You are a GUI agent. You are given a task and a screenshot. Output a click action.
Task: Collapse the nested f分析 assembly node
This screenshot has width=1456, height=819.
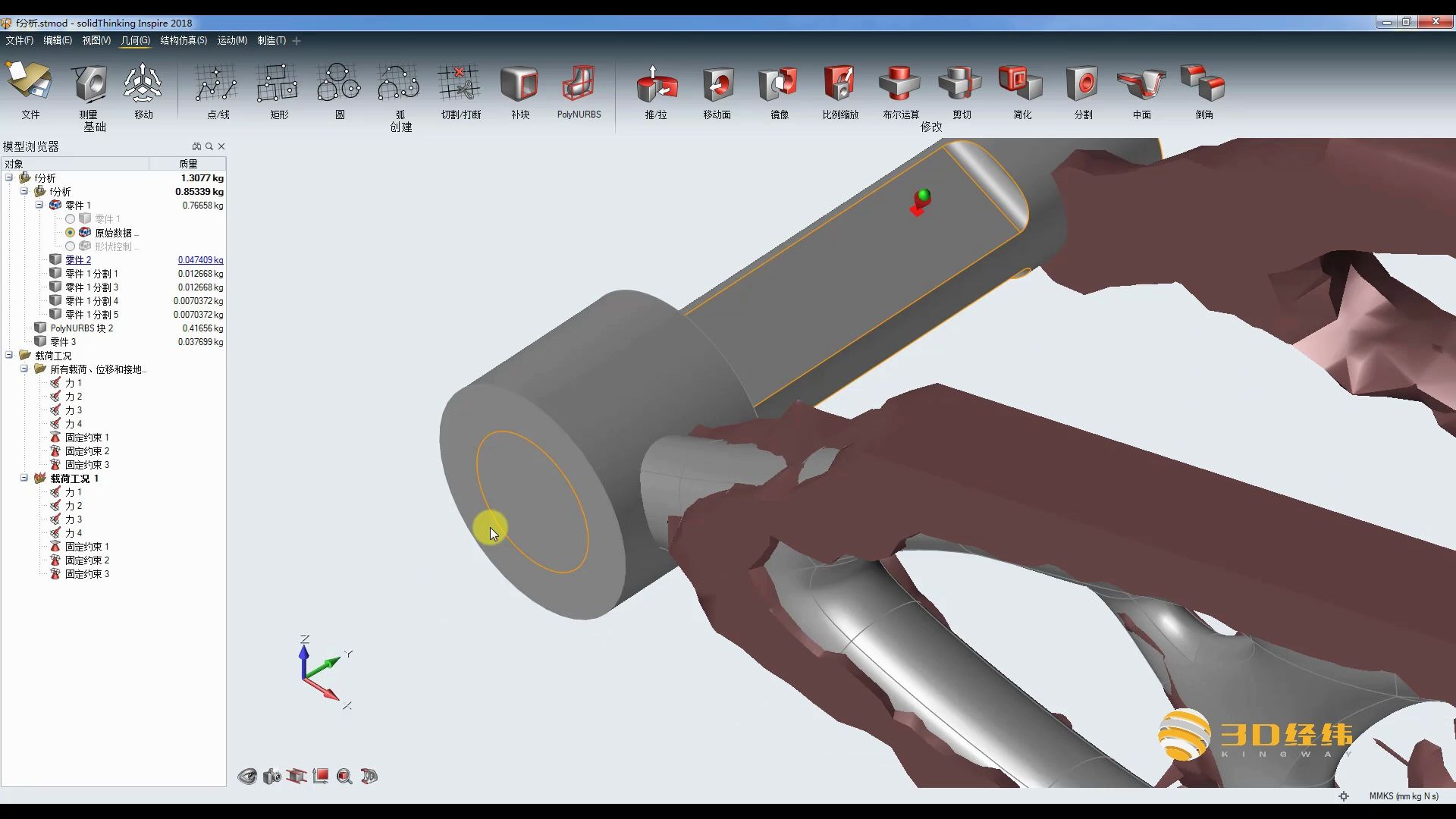pyautogui.click(x=24, y=191)
